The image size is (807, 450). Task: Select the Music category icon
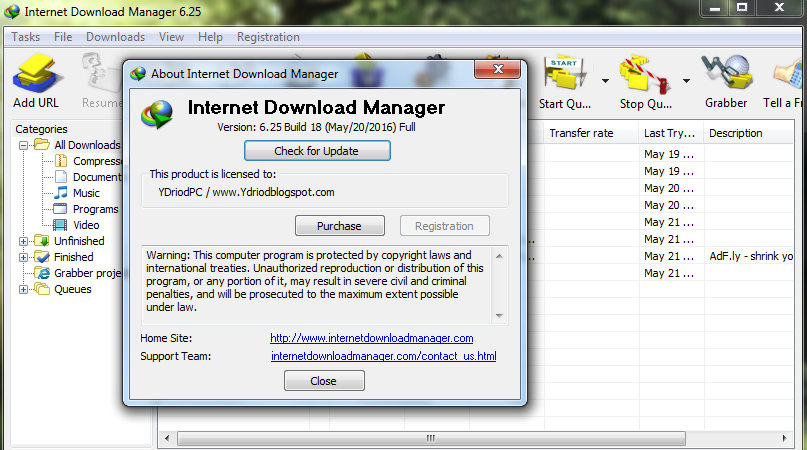(x=61, y=193)
